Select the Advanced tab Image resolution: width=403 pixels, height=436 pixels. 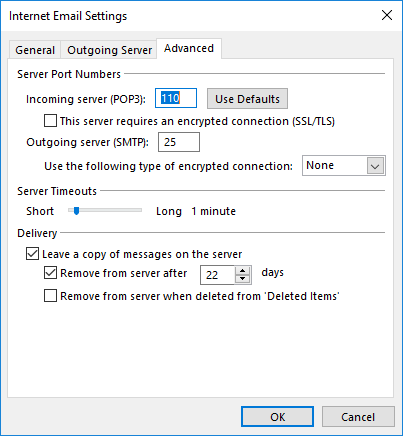pyautogui.click(x=189, y=49)
